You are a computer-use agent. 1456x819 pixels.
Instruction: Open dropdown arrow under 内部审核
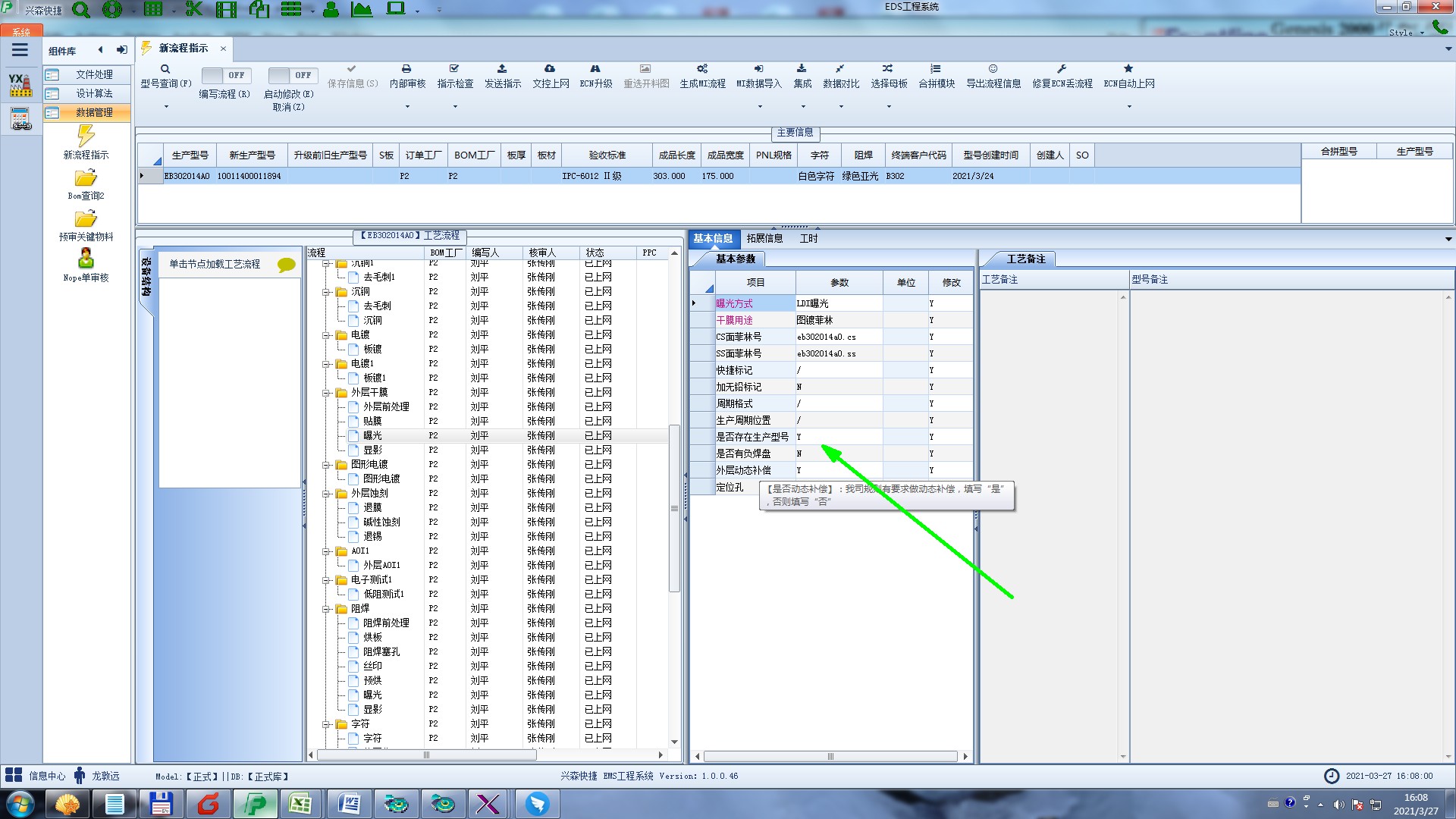tap(407, 106)
